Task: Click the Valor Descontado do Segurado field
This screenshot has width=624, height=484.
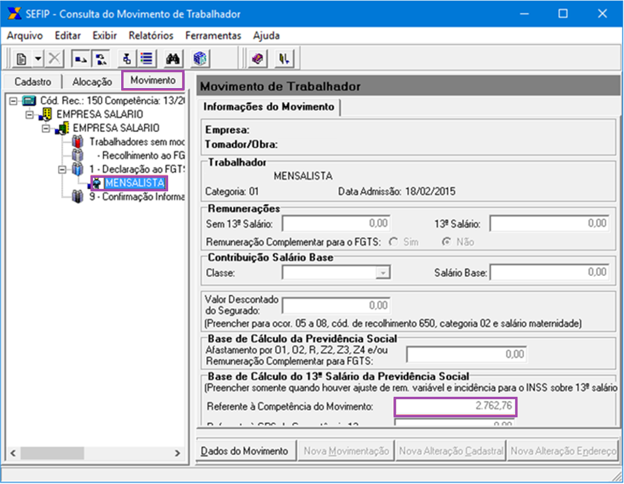Action: [336, 306]
